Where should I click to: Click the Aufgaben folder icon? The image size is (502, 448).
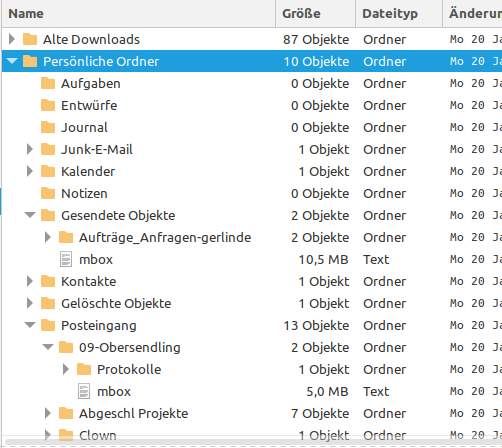coord(48,83)
